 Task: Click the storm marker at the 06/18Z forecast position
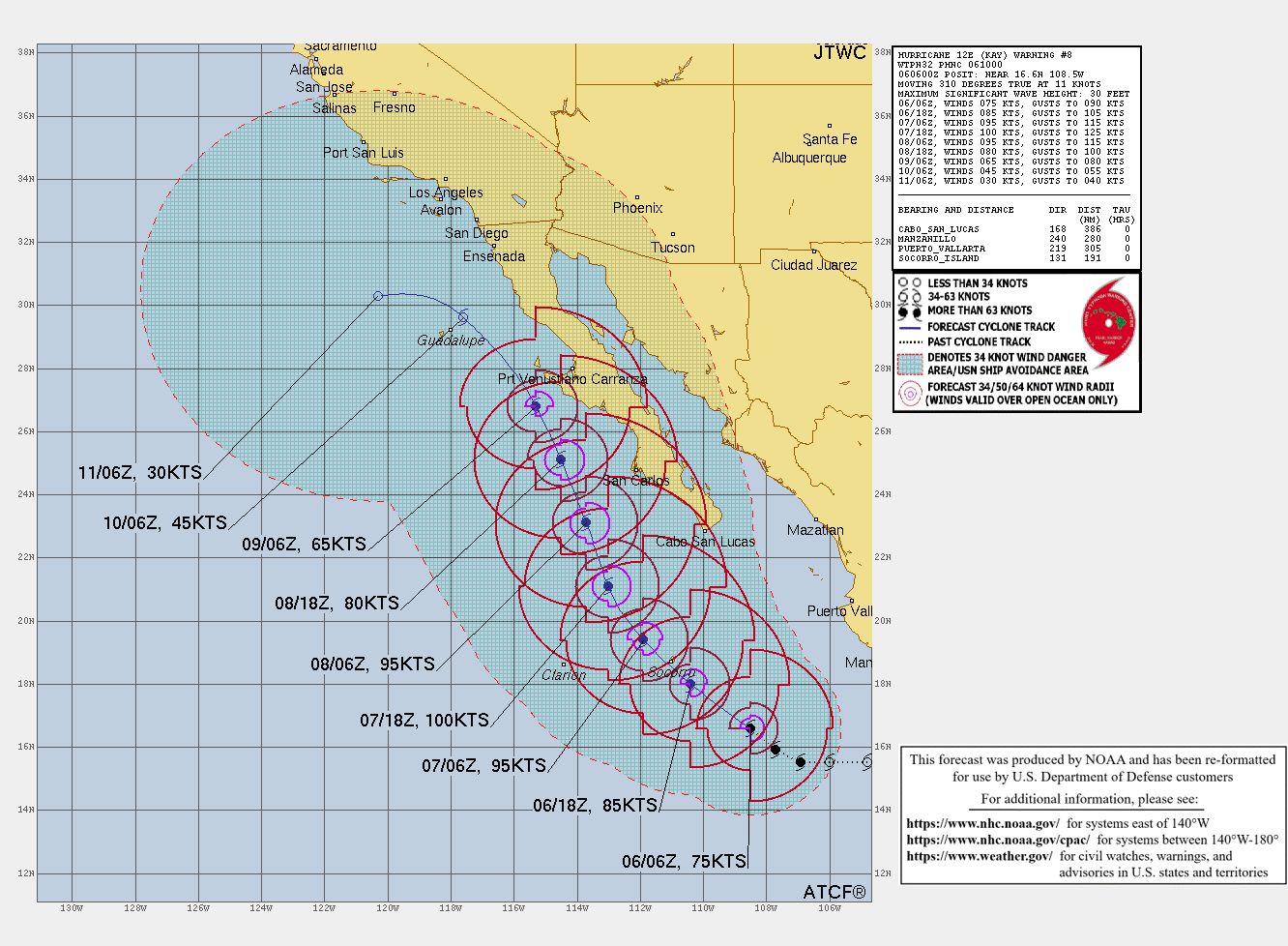pos(690,684)
